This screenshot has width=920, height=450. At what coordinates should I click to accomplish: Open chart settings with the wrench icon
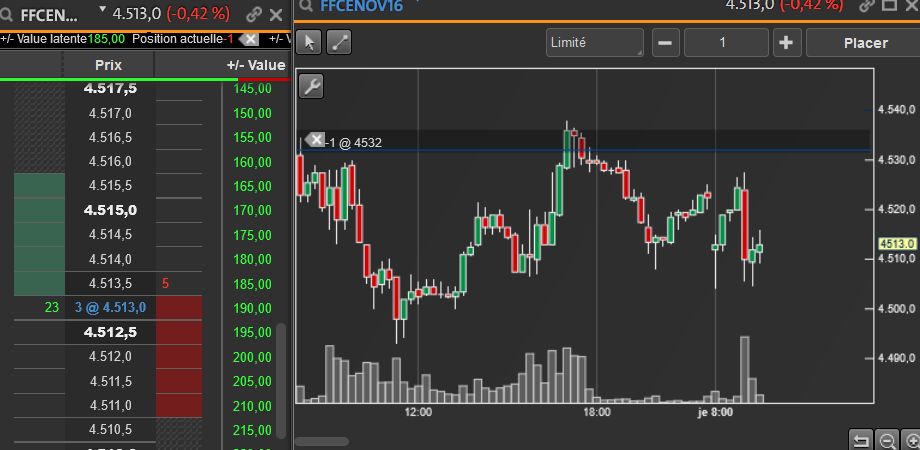click(311, 86)
